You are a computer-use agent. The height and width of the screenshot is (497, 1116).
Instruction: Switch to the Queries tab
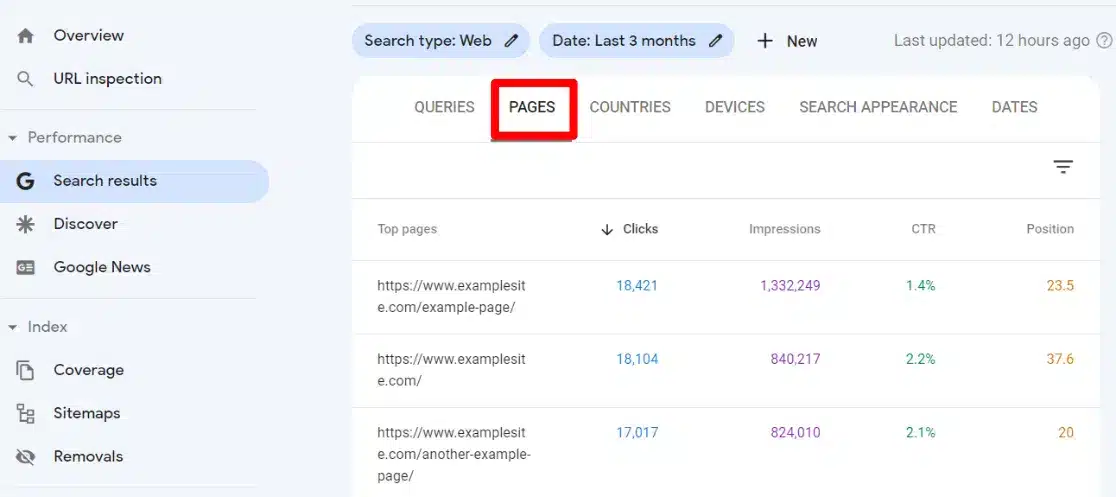(x=444, y=108)
